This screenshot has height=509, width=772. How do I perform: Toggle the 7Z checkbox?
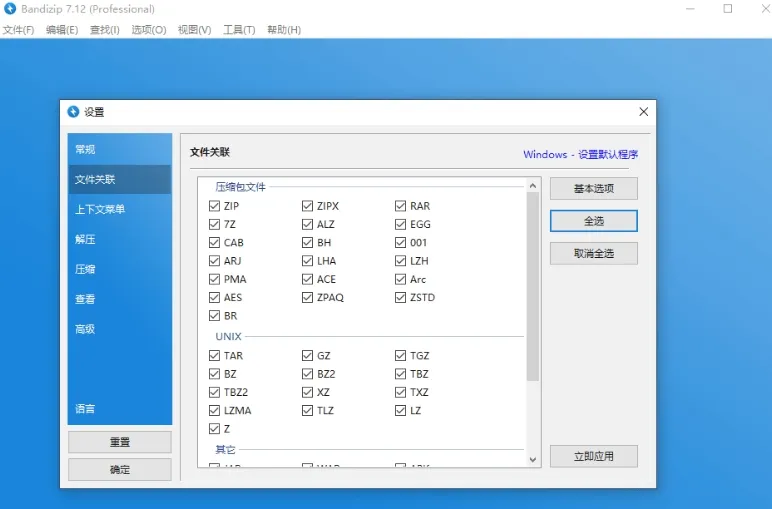[x=214, y=224]
